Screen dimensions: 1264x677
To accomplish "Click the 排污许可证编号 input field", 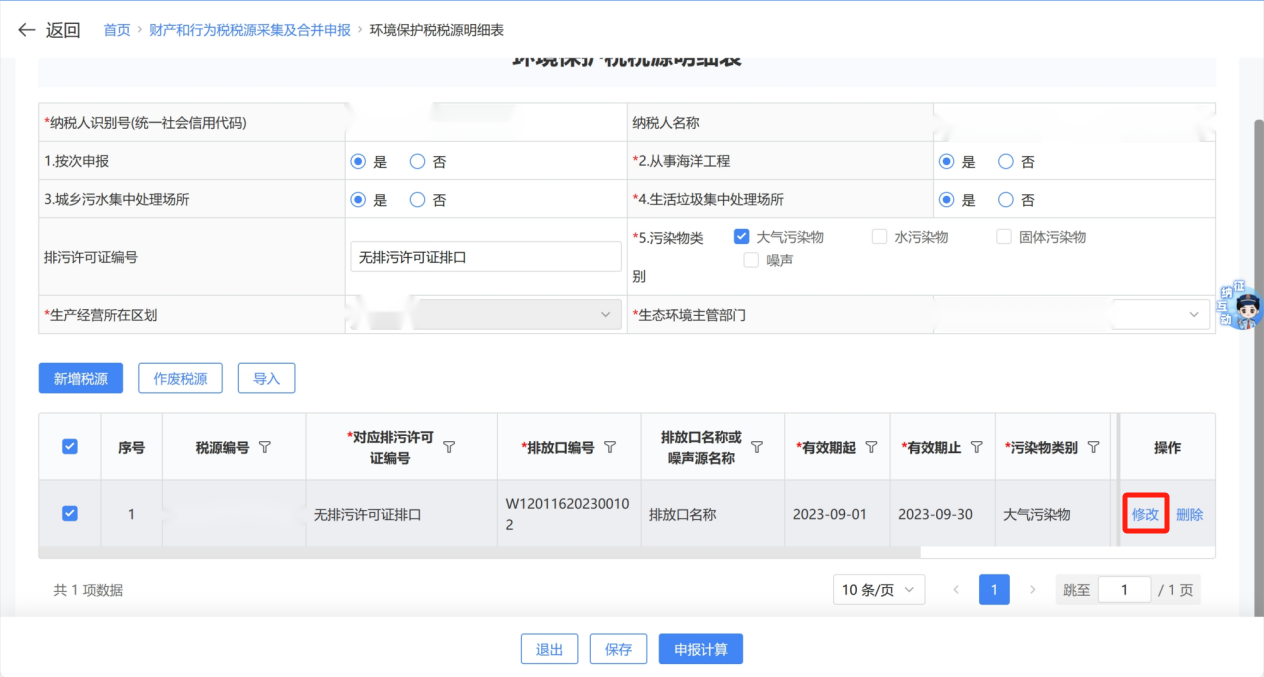I will [x=486, y=257].
